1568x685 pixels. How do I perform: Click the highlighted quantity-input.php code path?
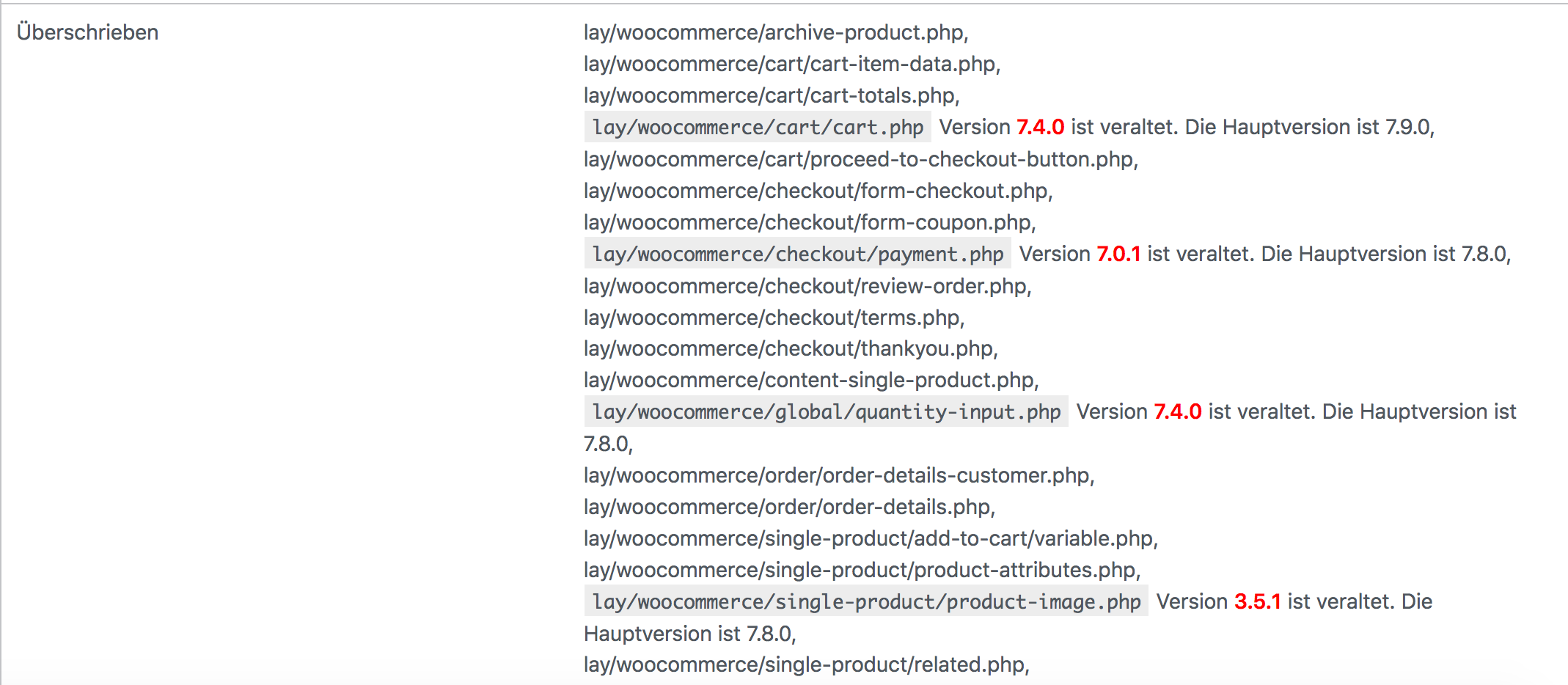click(x=826, y=411)
